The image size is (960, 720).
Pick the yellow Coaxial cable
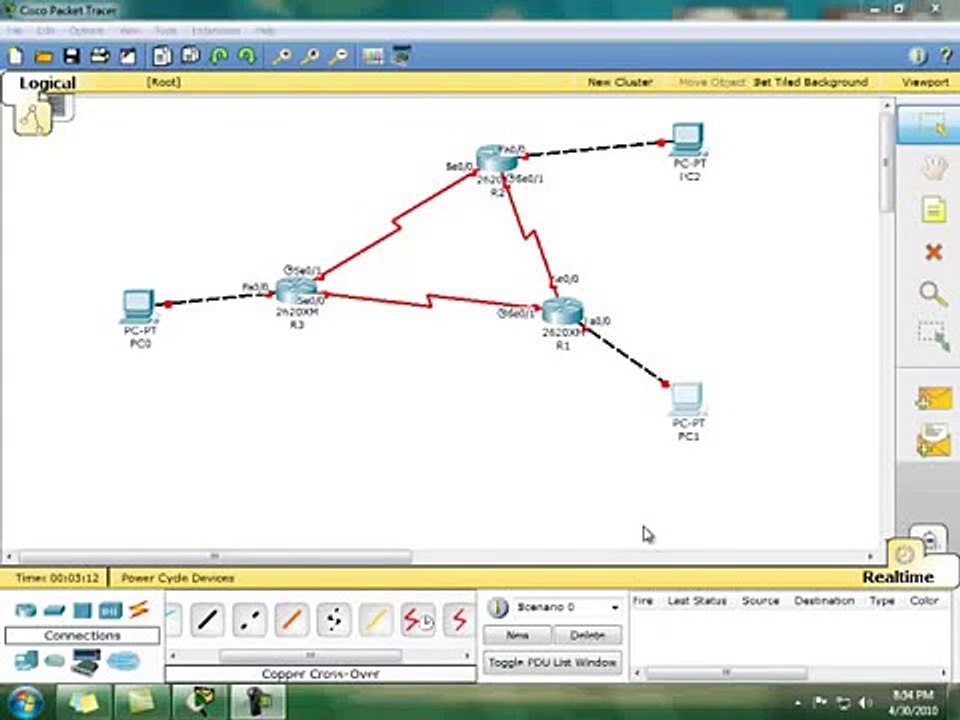click(375, 620)
